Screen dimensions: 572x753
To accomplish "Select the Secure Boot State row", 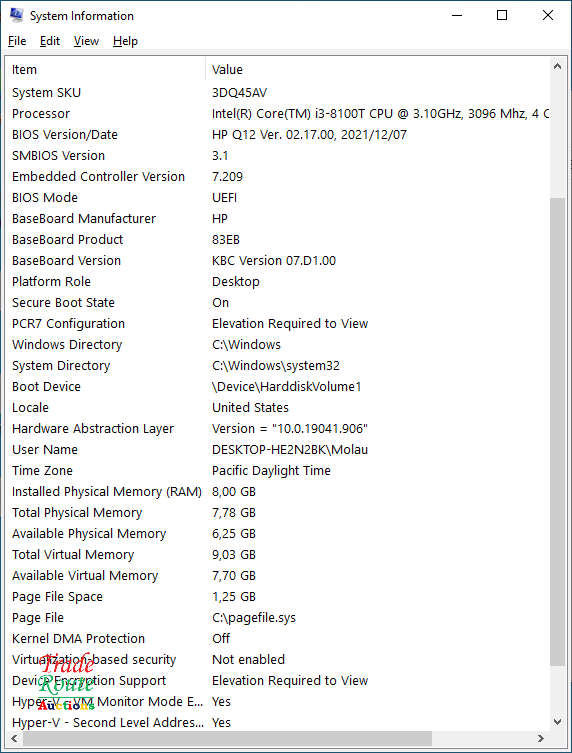I will pos(278,303).
